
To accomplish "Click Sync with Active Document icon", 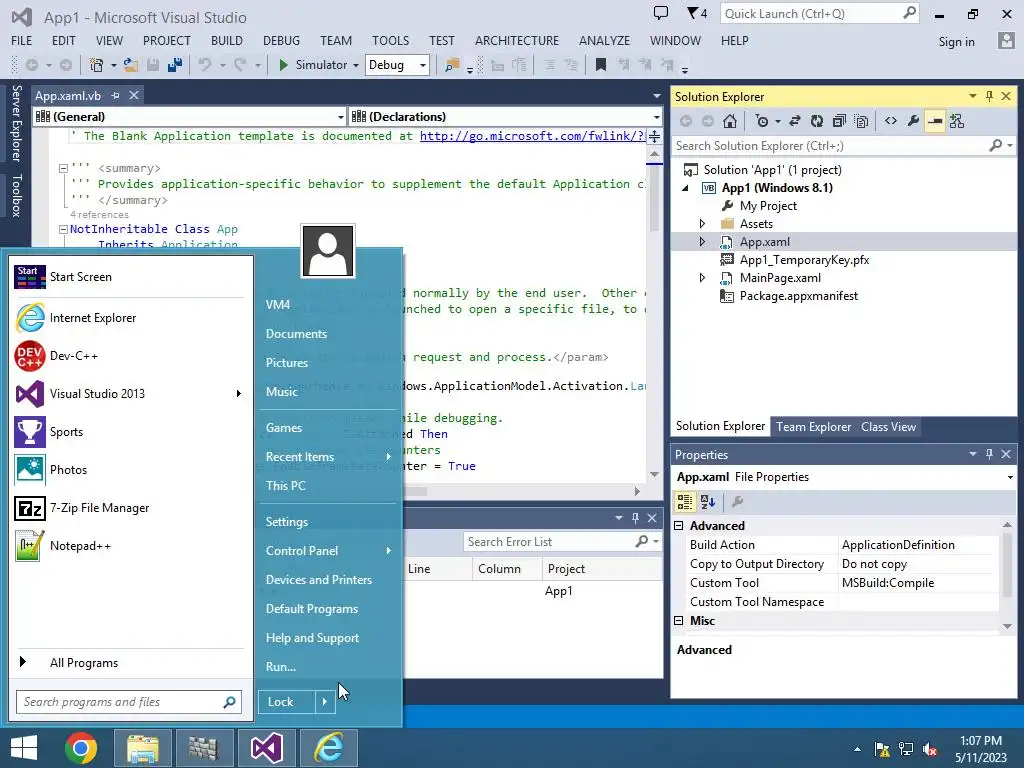I will pyautogui.click(x=795, y=121).
